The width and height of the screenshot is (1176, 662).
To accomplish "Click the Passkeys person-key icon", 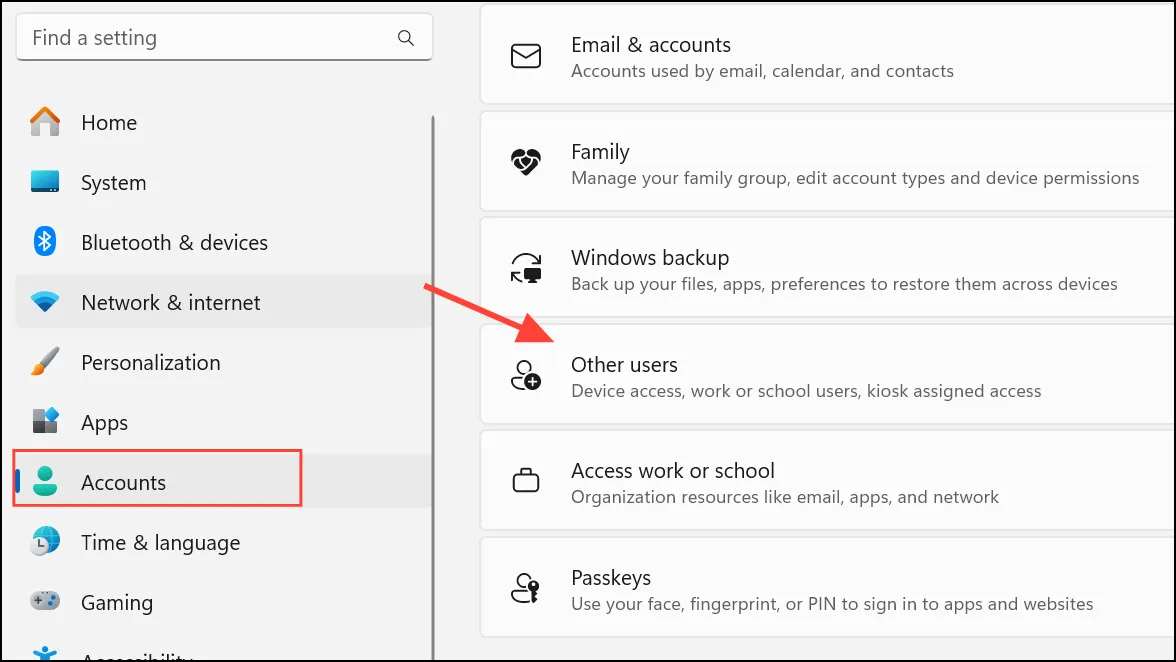I will click(x=526, y=588).
